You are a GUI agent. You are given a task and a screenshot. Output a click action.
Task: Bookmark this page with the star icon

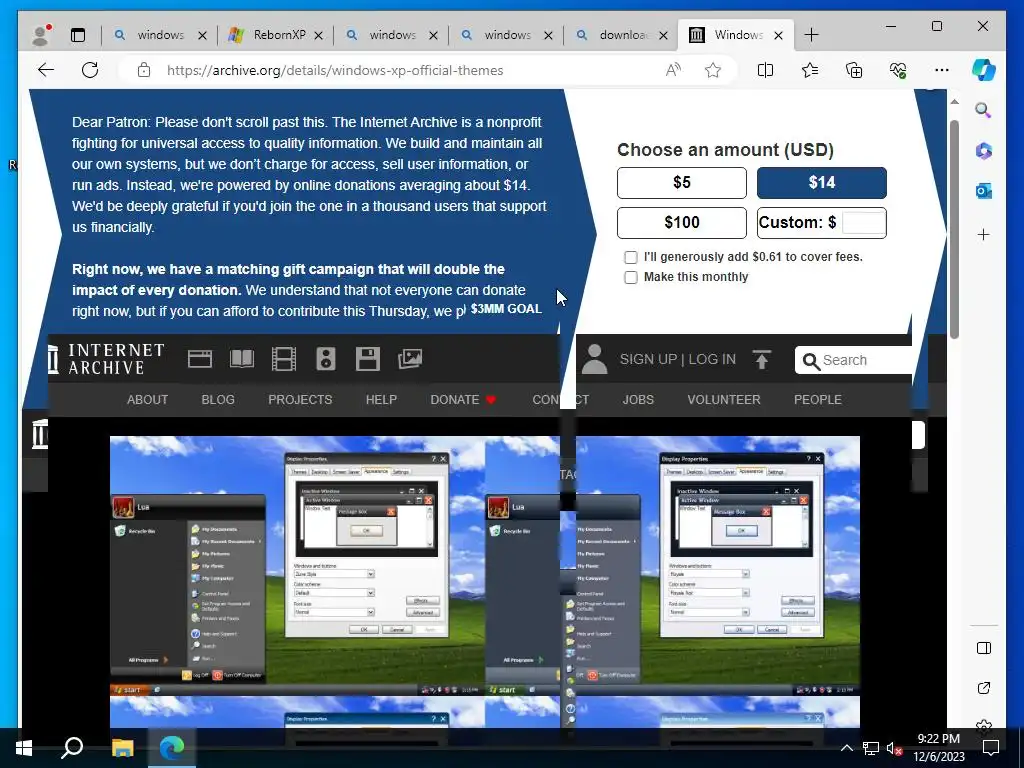tap(713, 70)
